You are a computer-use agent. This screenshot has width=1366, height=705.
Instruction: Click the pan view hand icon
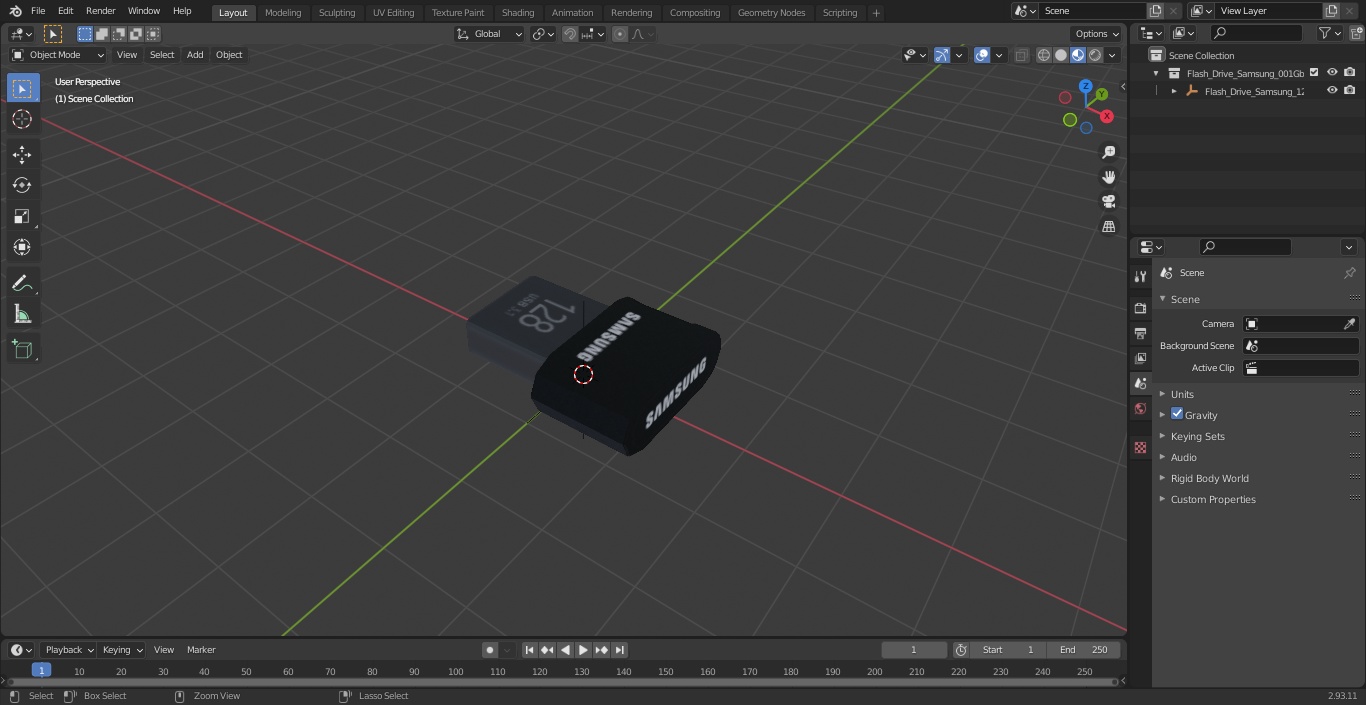coord(1108,177)
